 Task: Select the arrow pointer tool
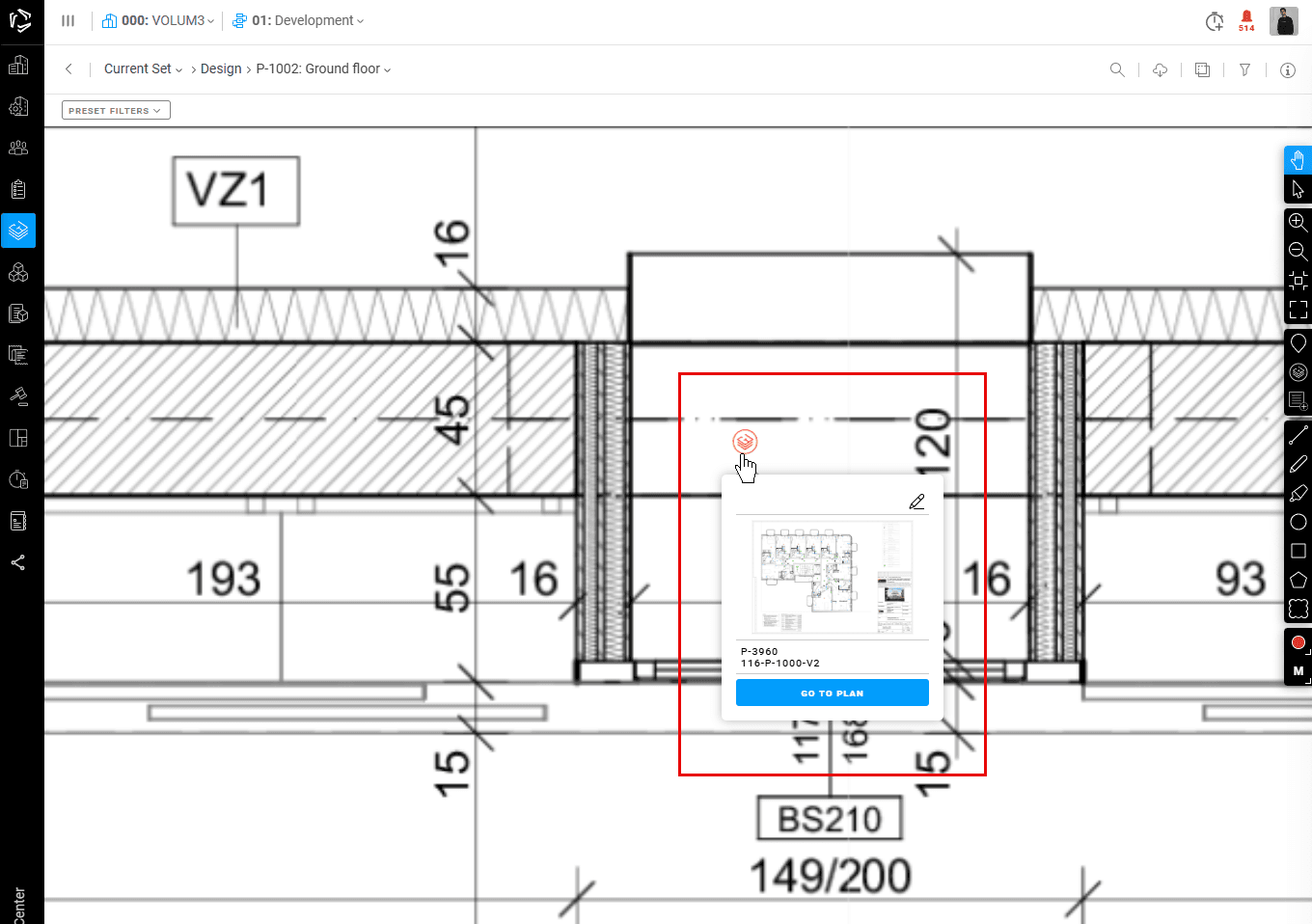point(1298,189)
